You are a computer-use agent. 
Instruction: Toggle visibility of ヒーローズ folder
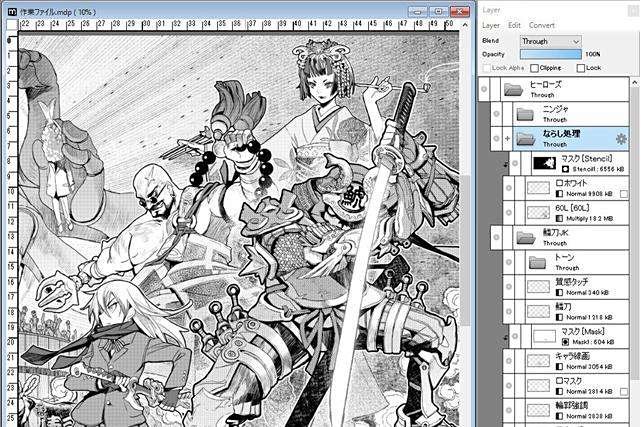click(x=484, y=89)
